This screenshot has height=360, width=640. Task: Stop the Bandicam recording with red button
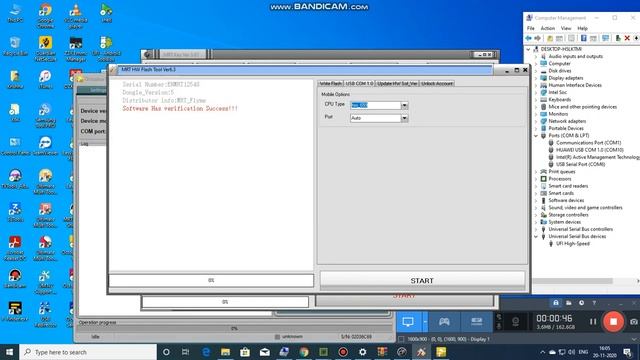(613, 322)
